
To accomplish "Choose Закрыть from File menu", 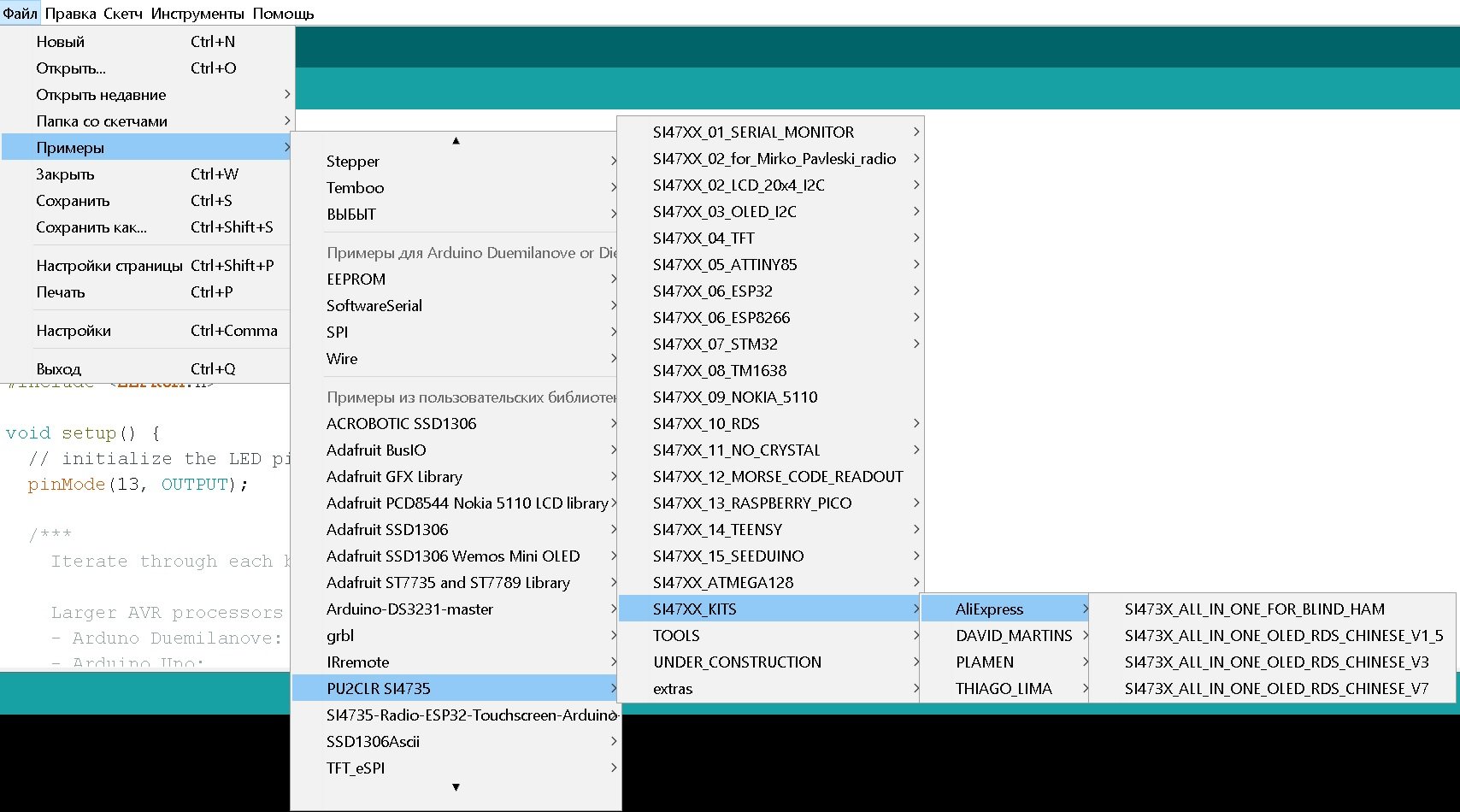I will point(147,174).
